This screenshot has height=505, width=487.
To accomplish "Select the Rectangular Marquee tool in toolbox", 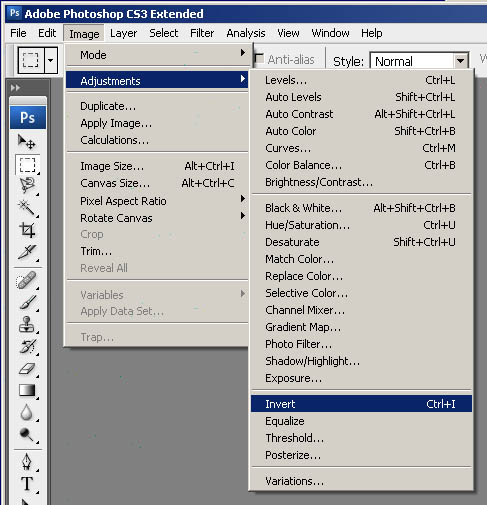I will click(27, 165).
